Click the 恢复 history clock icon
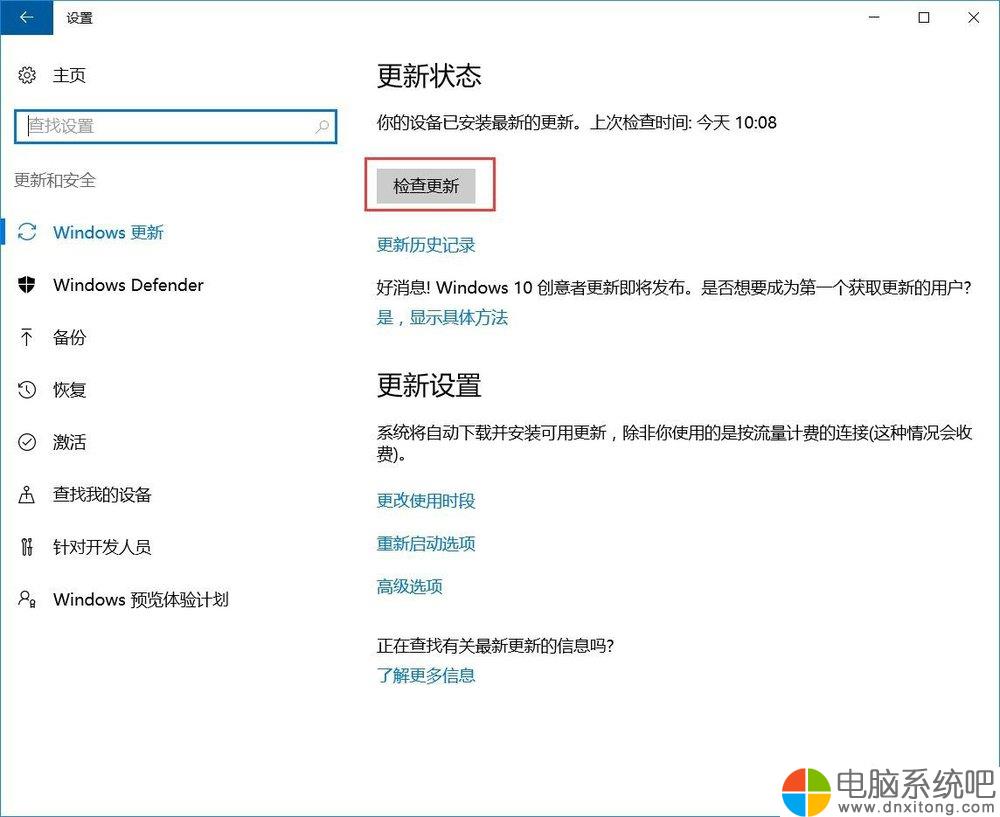The height and width of the screenshot is (817, 1000). point(27,389)
